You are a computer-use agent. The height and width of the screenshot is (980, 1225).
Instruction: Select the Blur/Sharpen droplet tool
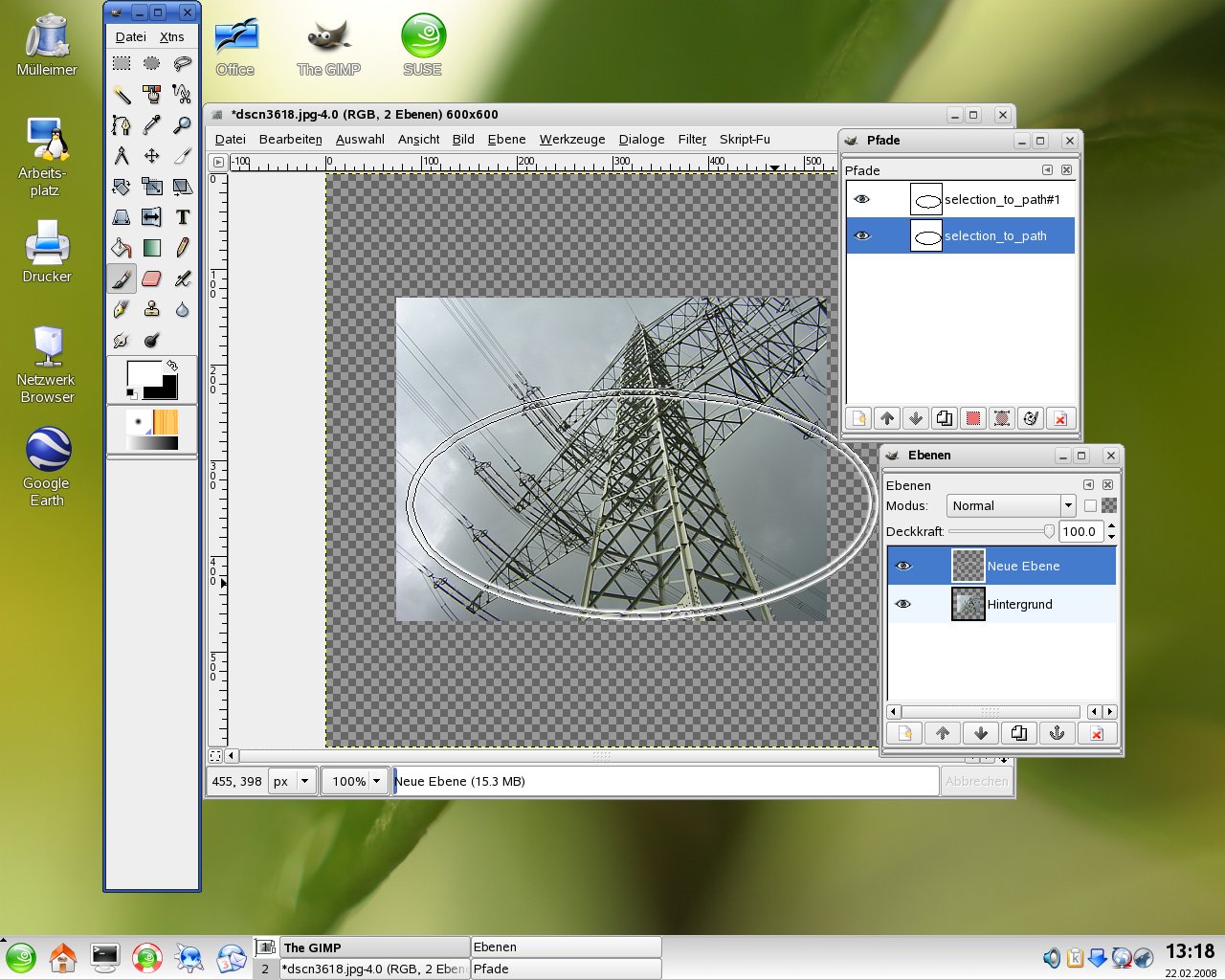(x=182, y=309)
